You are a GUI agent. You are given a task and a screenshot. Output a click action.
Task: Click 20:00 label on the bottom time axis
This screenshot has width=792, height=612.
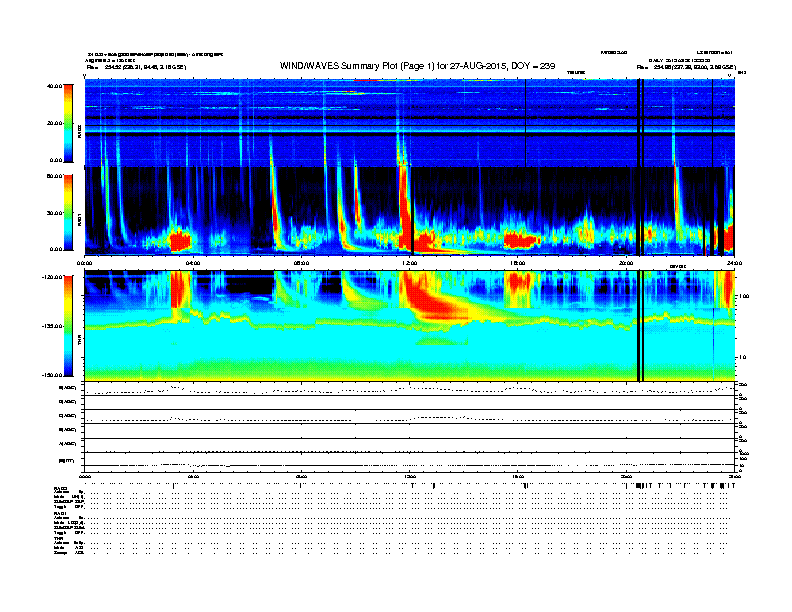pyautogui.click(x=626, y=476)
